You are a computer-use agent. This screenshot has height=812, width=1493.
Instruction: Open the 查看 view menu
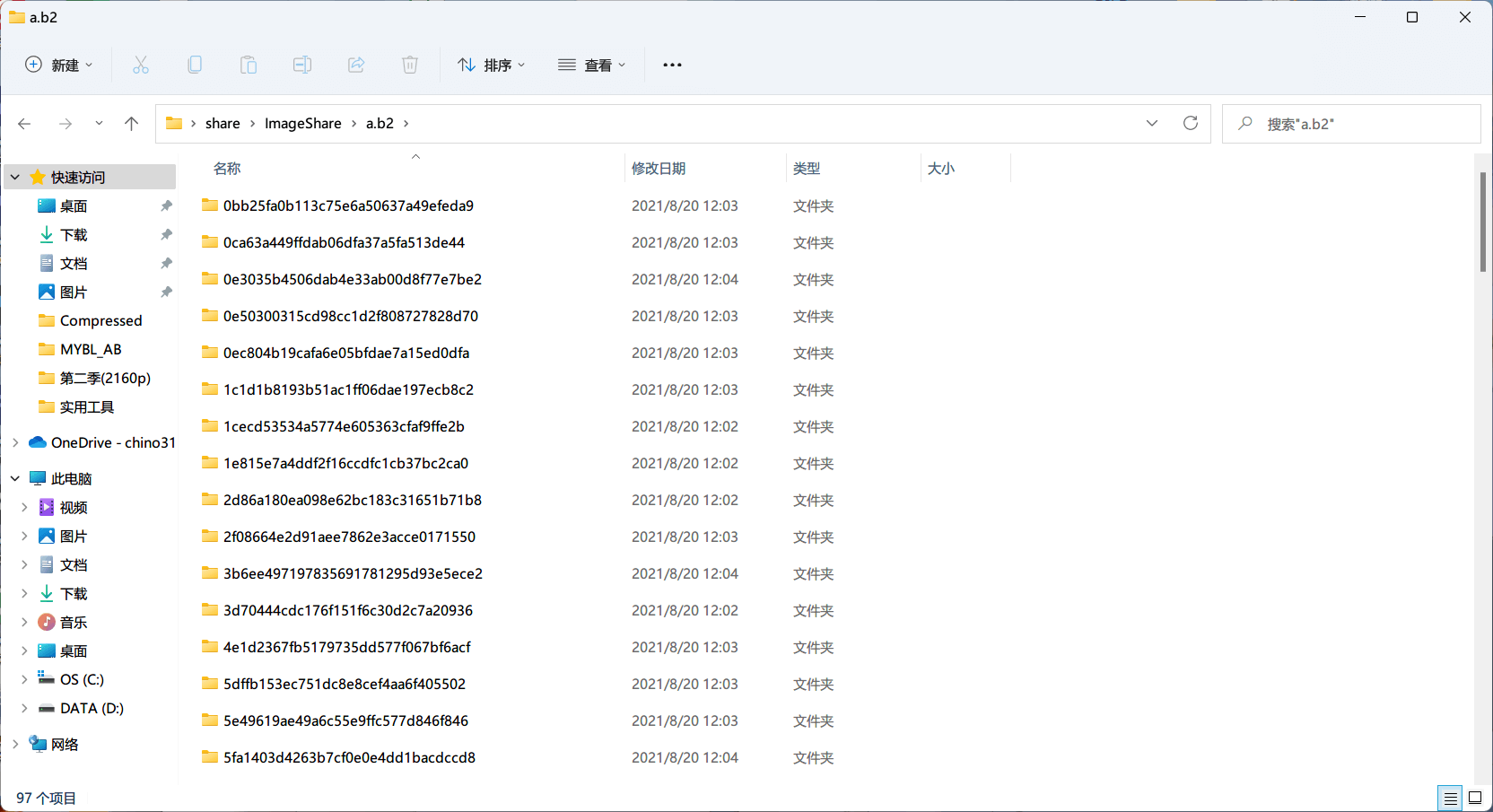(x=592, y=65)
